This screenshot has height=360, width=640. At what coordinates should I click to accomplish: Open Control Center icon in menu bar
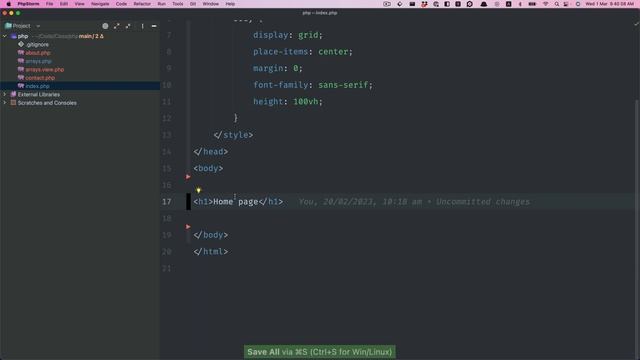click(x=566, y=4)
